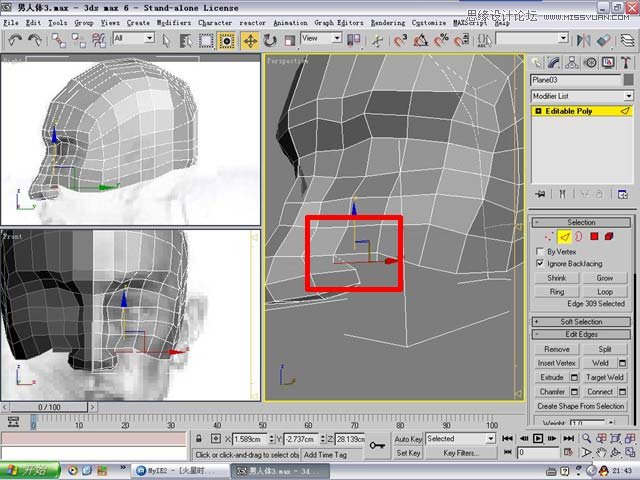Open Select by Name list
This screenshot has width=640, height=480.
(x=186, y=41)
